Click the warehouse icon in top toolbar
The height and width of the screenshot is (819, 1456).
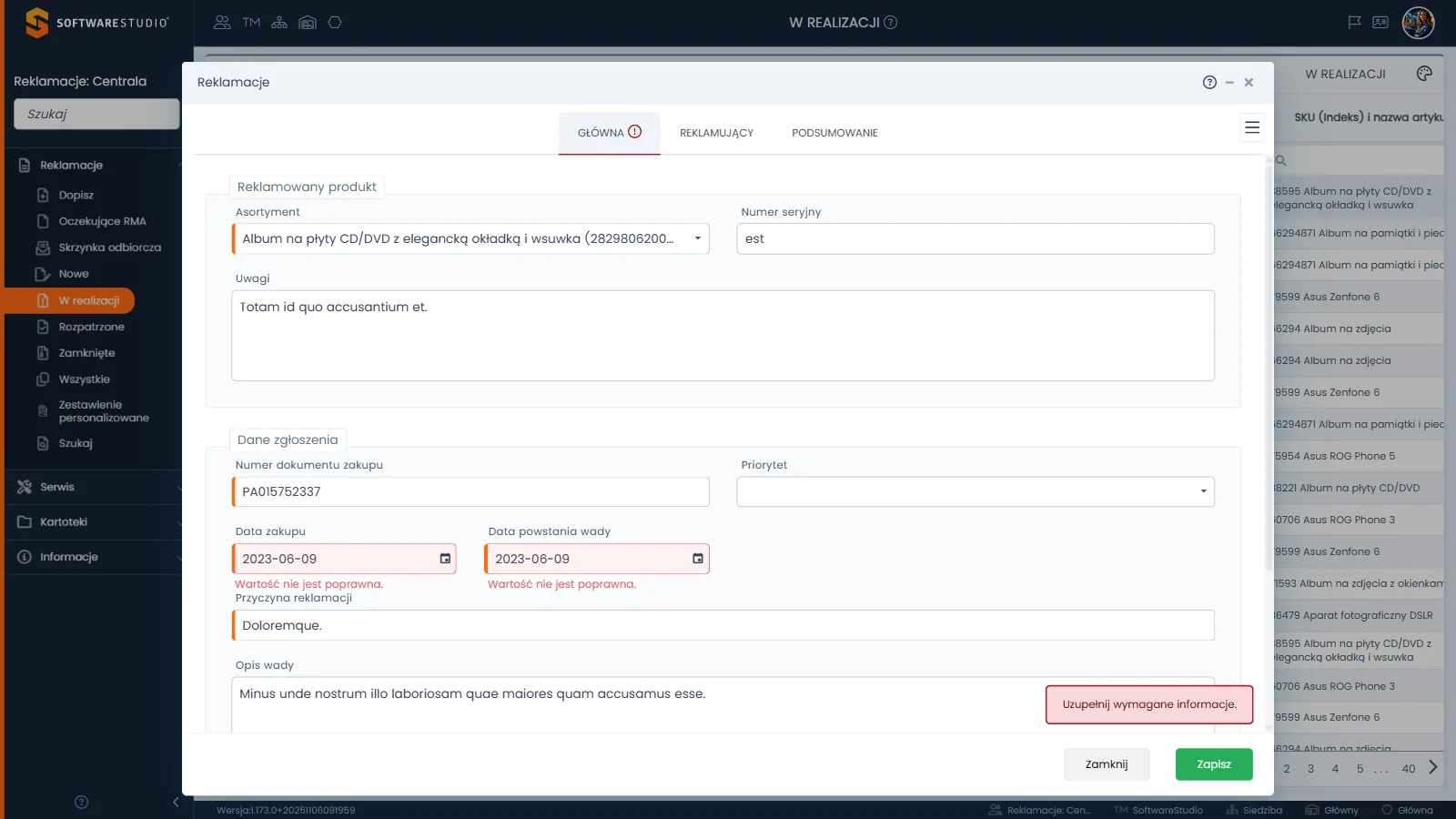point(308,23)
